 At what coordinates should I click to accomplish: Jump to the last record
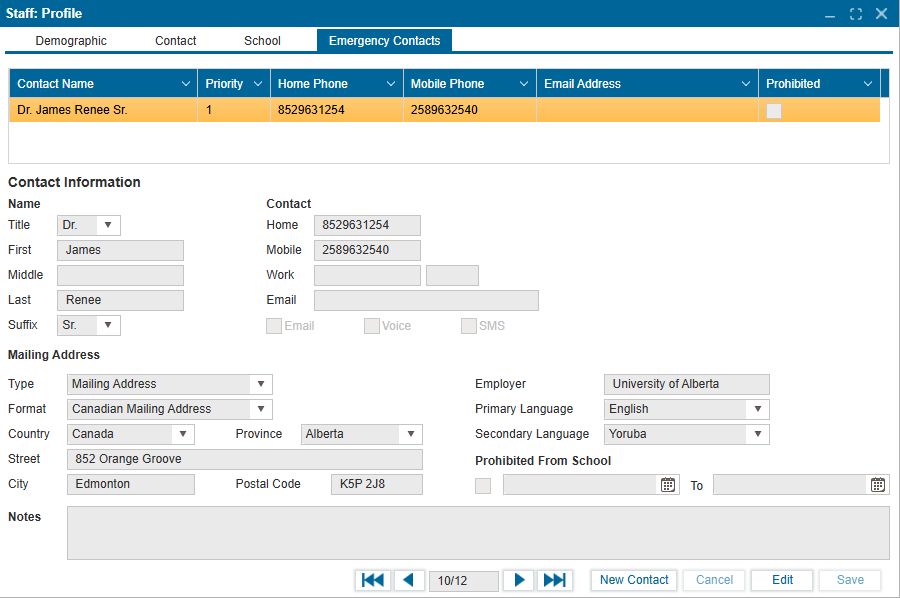point(554,580)
